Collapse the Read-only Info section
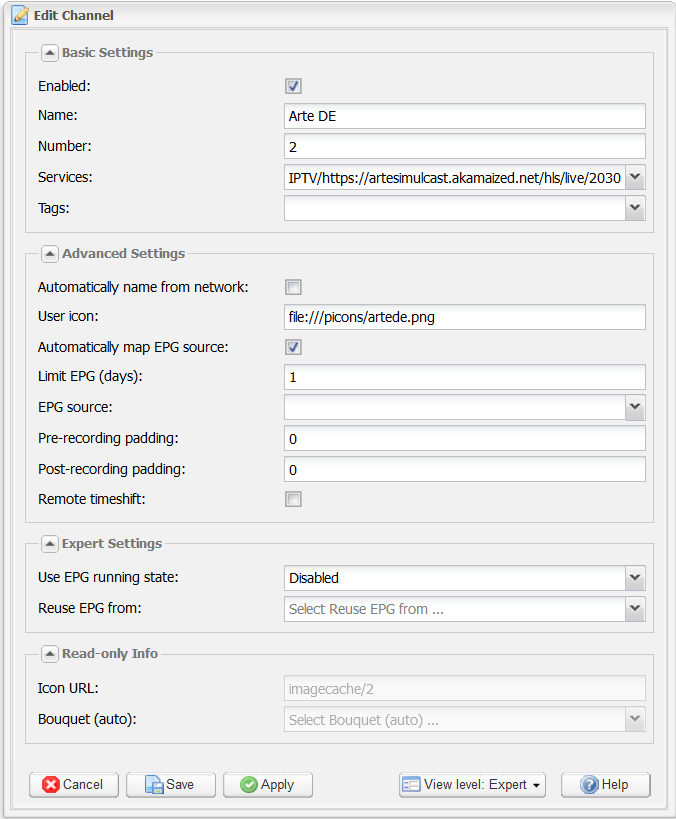 point(50,653)
